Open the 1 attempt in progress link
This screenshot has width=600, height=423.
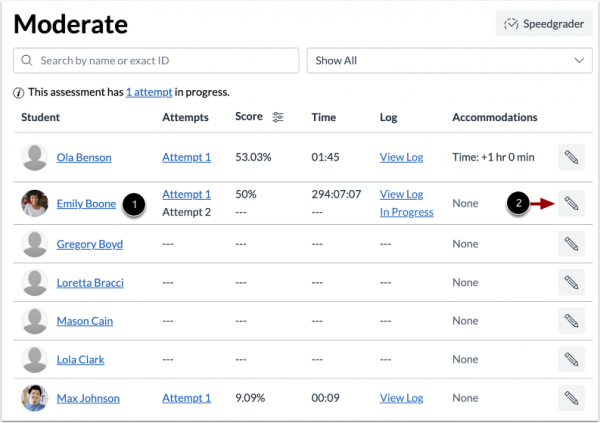pos(148,92)
